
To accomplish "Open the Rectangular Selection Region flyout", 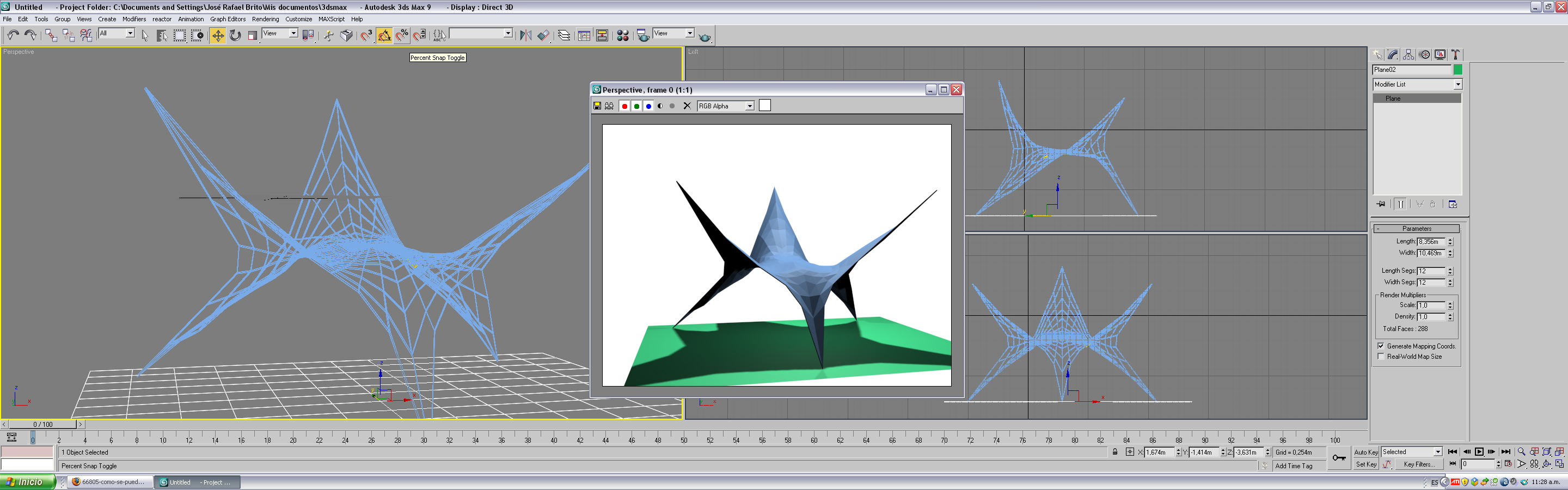I will (x=179, y=35).
